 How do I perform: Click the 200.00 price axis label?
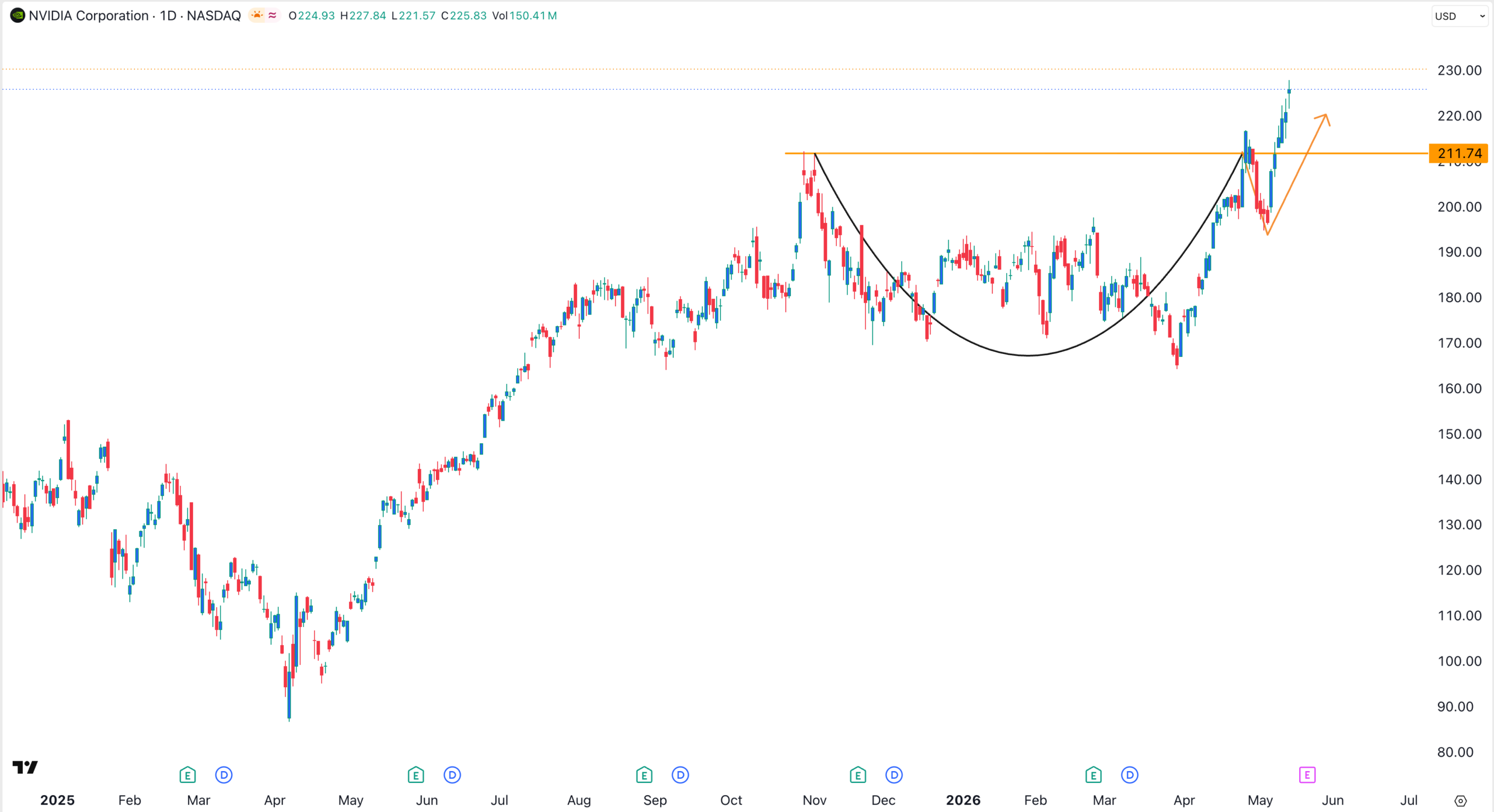pos(1460,207)
